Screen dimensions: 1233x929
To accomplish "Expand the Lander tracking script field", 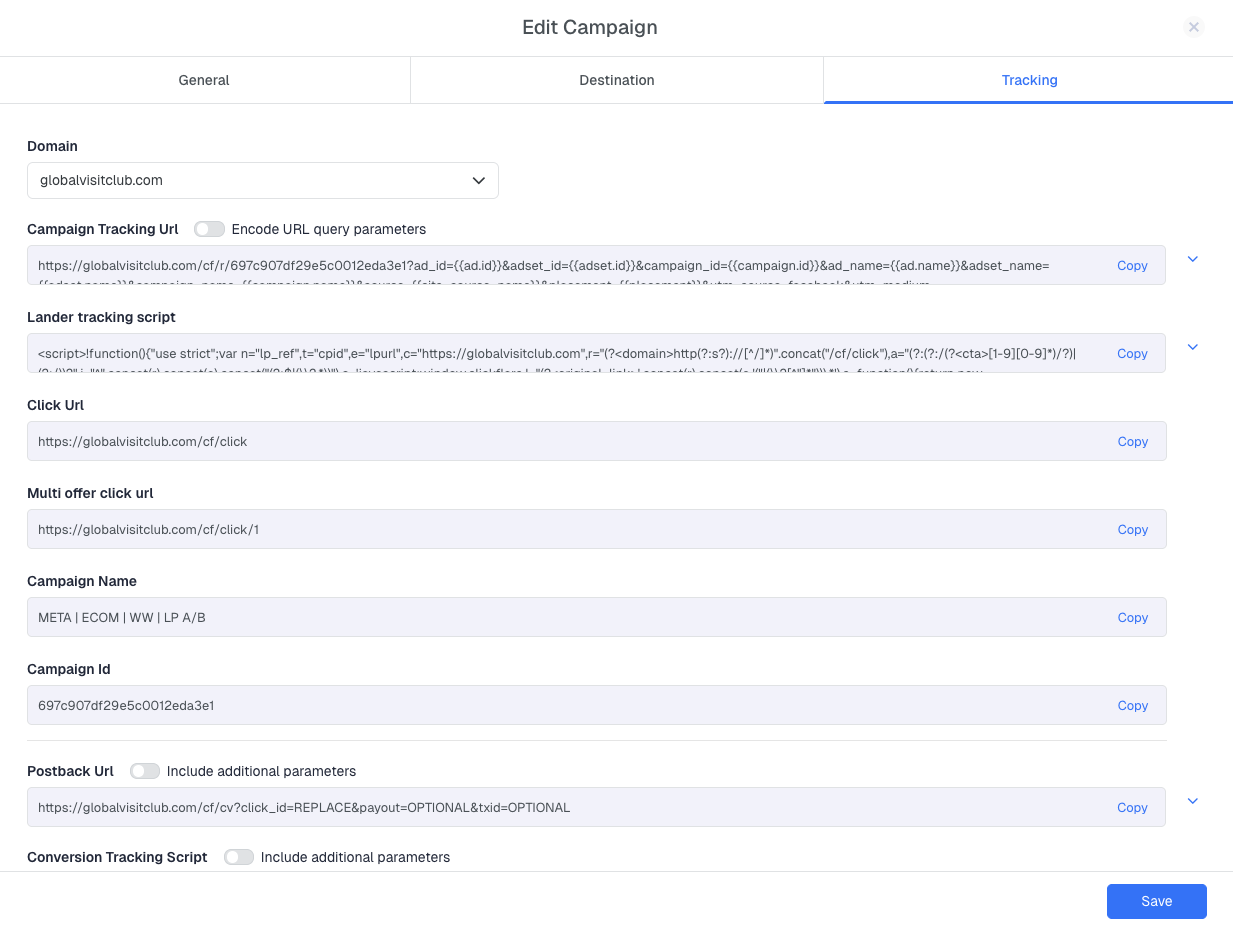I will pos(1192,347).
